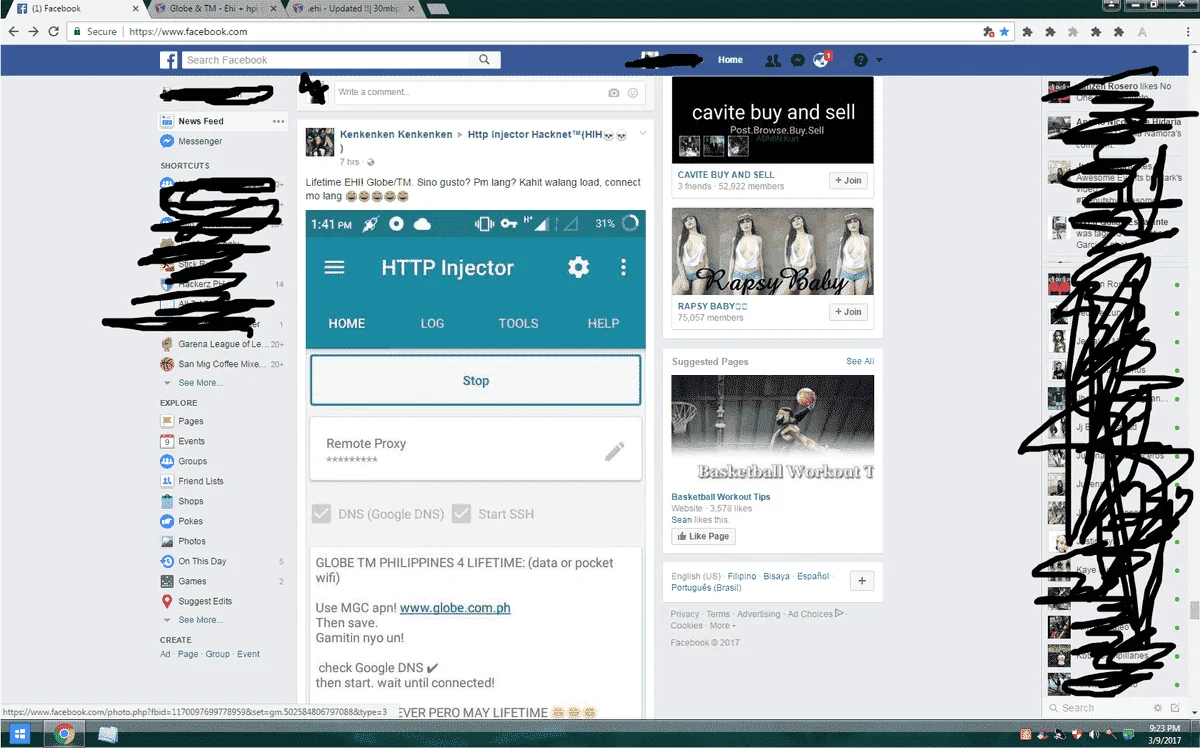Switch to the Globe & TM browser tab

(x=214, y=8)
